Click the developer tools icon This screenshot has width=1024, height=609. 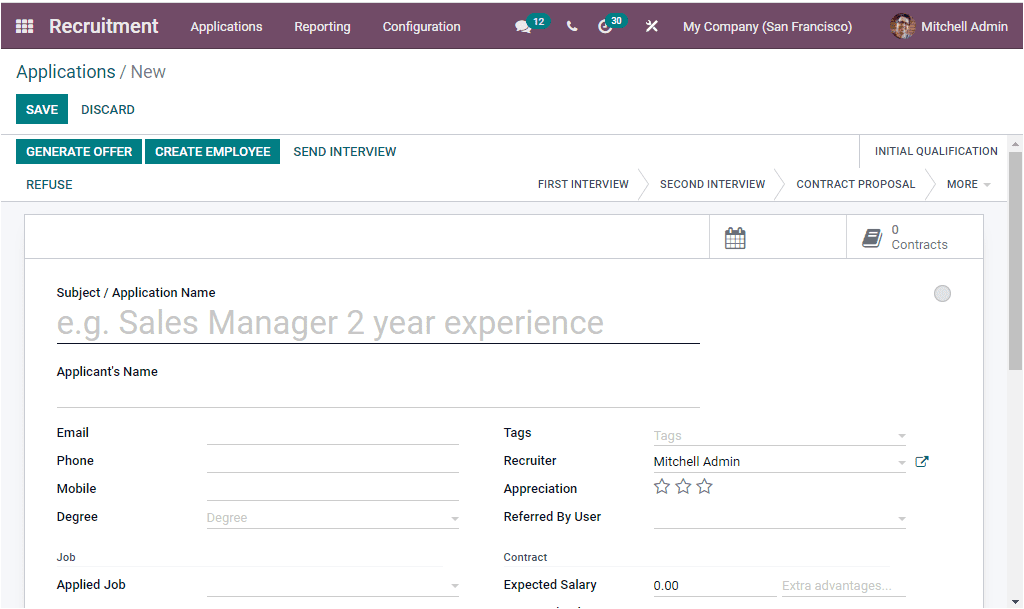[x=651, y=26]
